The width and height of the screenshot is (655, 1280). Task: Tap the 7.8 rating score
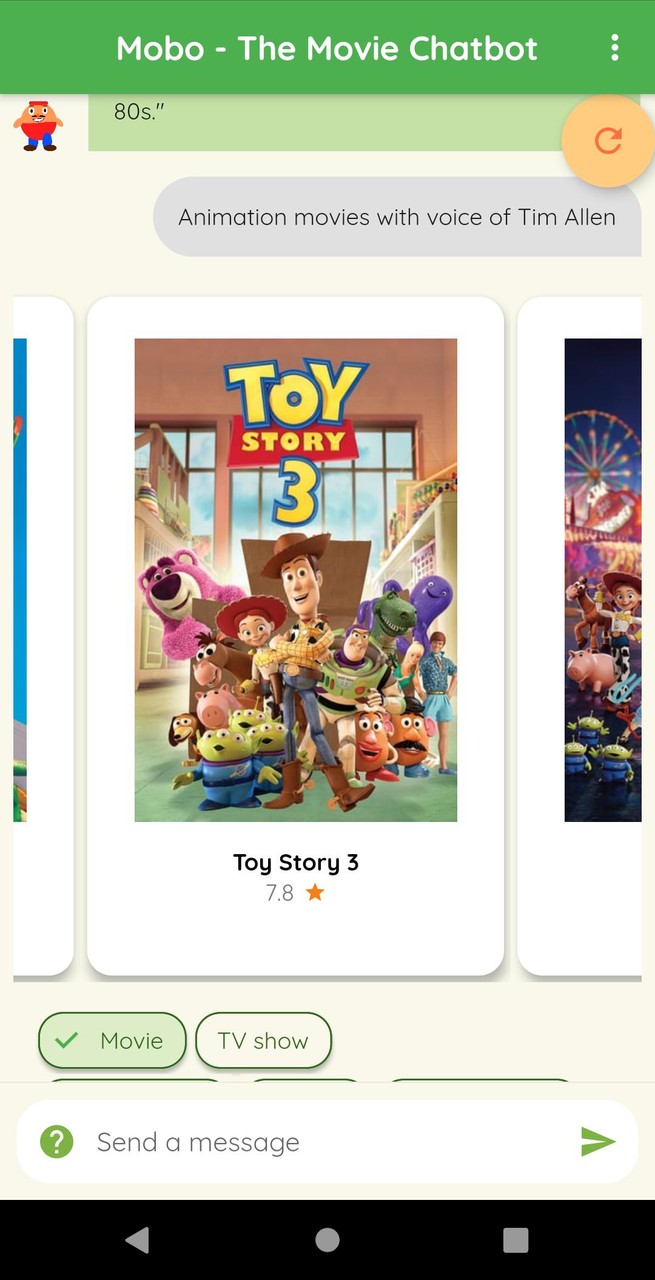point(280,893)
